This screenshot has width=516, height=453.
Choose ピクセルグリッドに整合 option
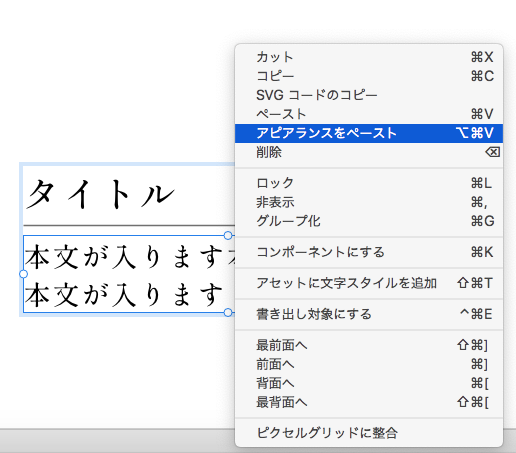[369, 433]
